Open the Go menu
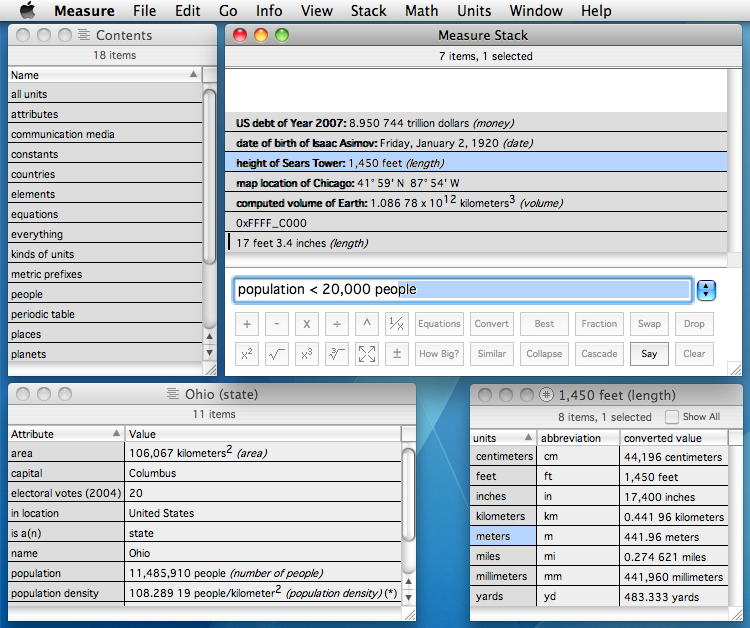 point(228,11)
